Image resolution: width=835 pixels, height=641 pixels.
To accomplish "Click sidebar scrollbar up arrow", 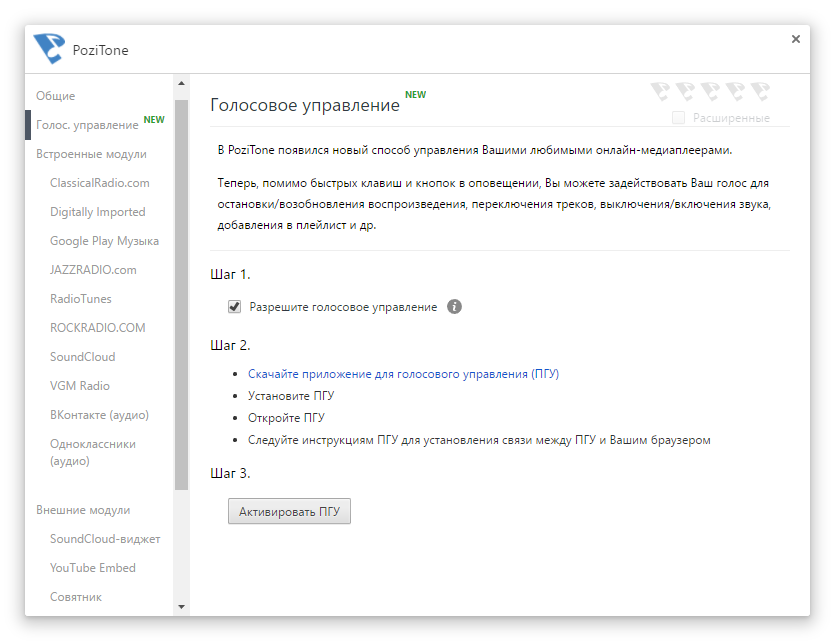I will 182,84.
